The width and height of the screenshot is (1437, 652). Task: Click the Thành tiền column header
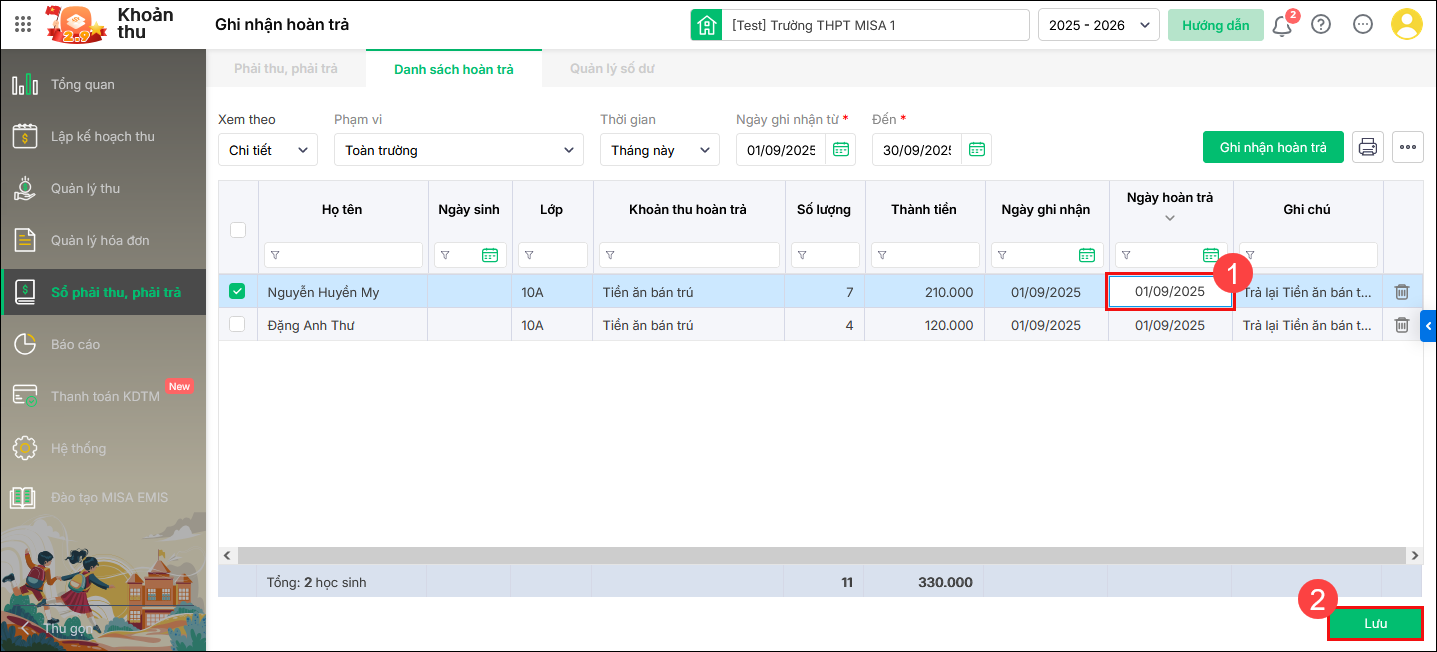(x=924, y=209)
